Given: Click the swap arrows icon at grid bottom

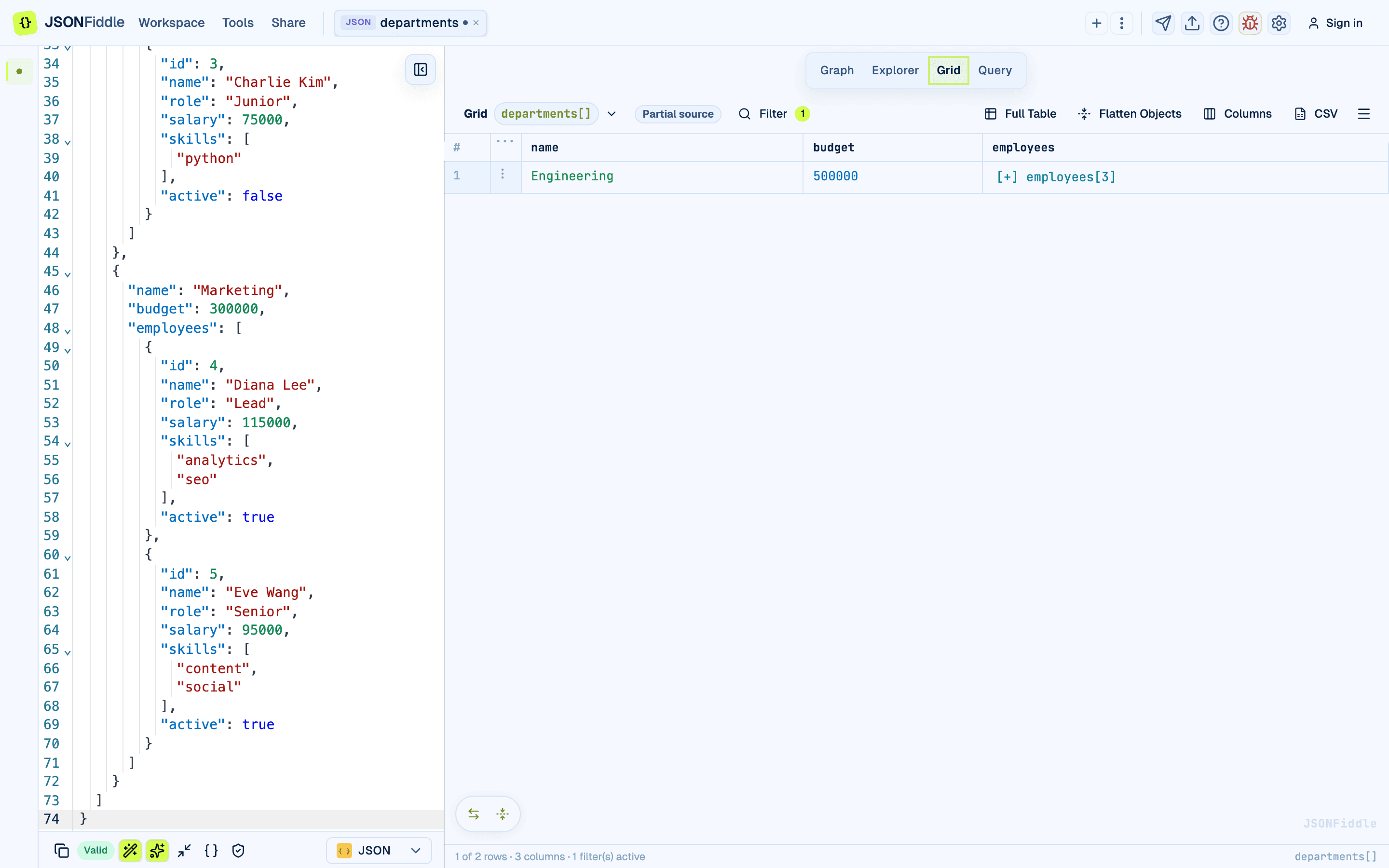Looking at the screenshot, I should point(474,814).
